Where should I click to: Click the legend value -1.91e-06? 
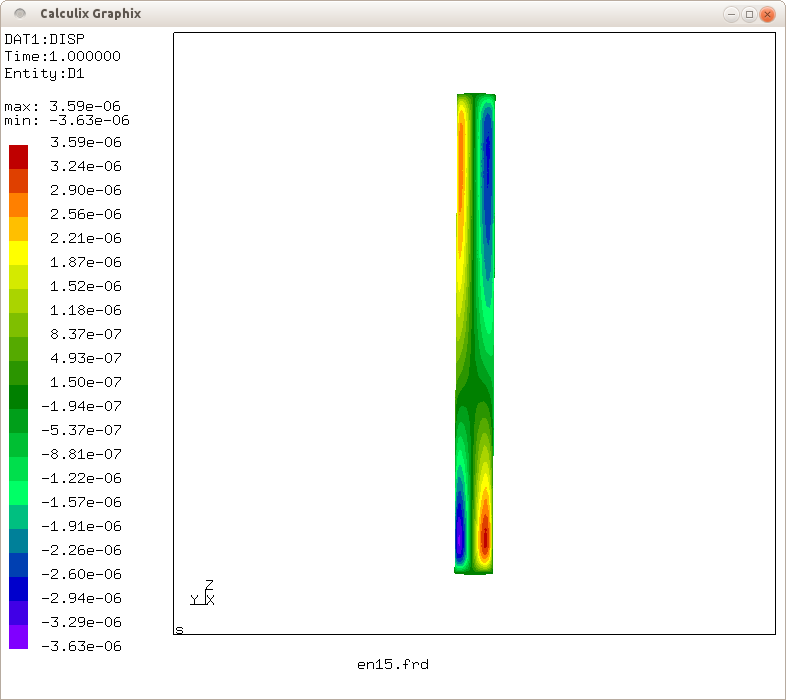click(82, 527)
